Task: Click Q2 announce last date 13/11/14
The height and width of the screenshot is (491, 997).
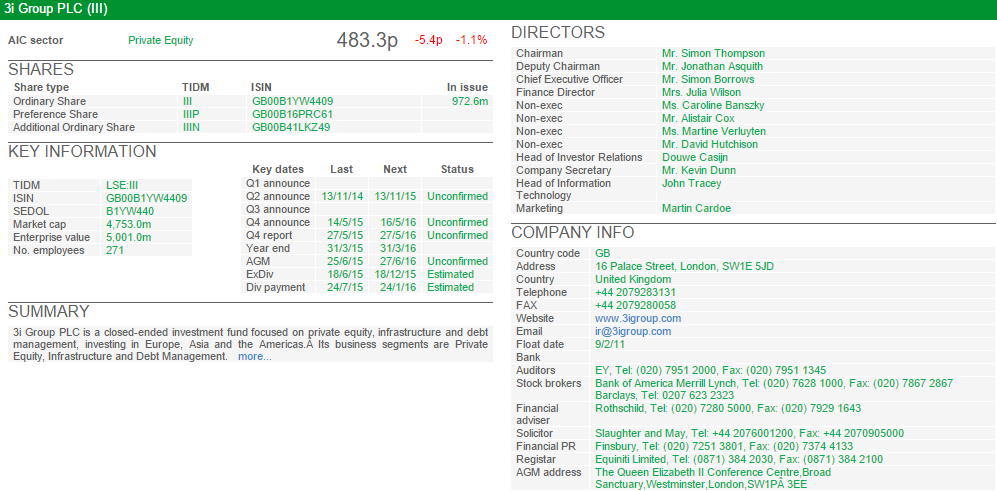Action: (x=343, y=197)
